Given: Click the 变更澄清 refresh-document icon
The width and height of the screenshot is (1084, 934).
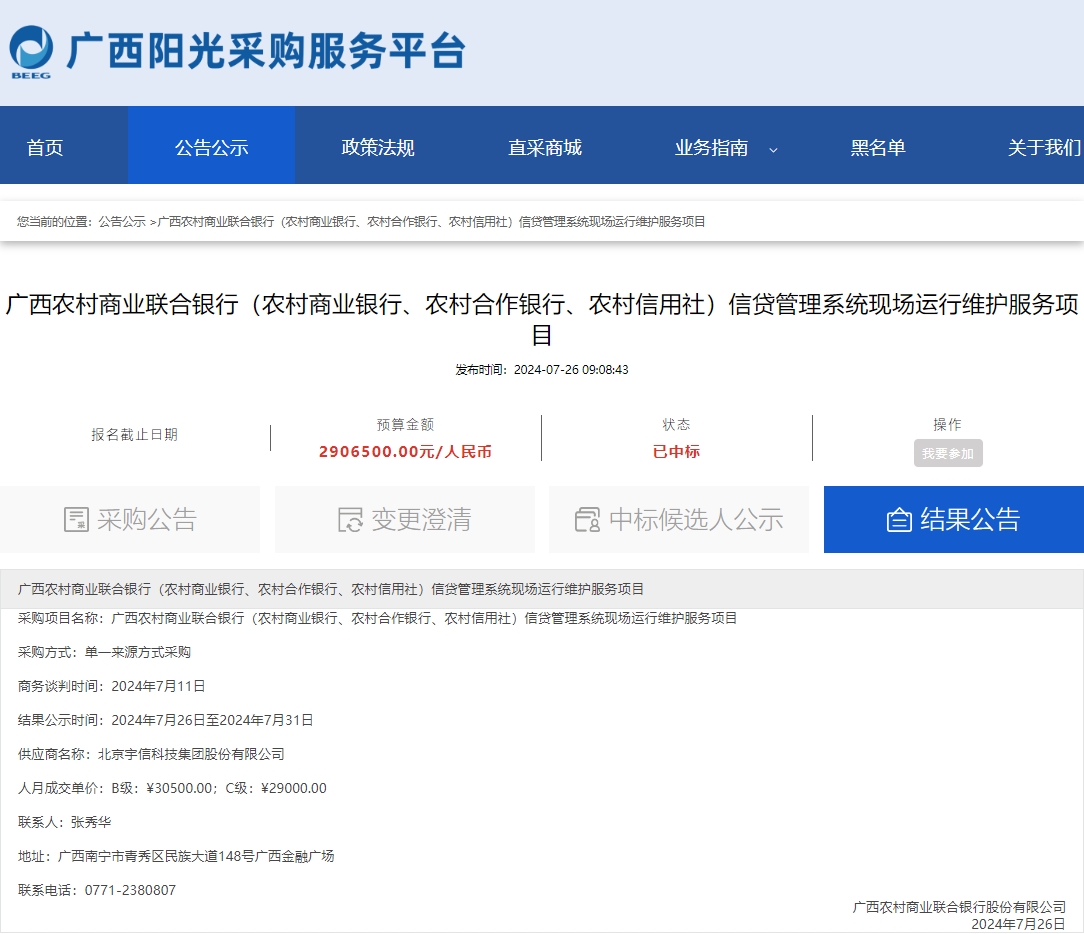Looking at the screenshot, I should pyautogui.click(x=350, y=519).
